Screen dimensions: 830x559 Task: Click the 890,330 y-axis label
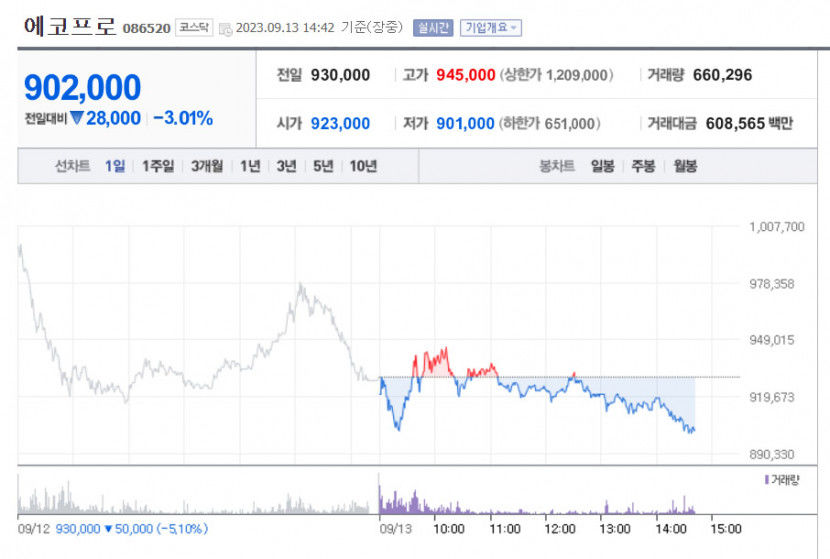tap(772, 454)
